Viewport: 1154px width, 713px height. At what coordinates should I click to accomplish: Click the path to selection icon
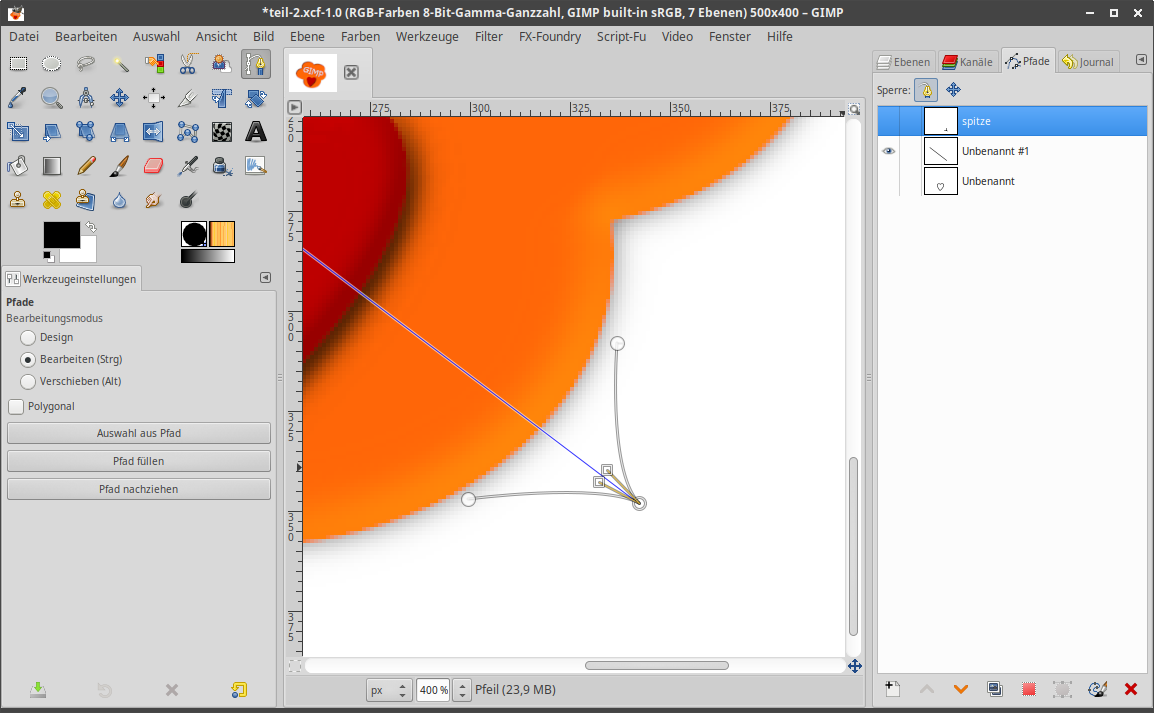(x=1028, y=689)
